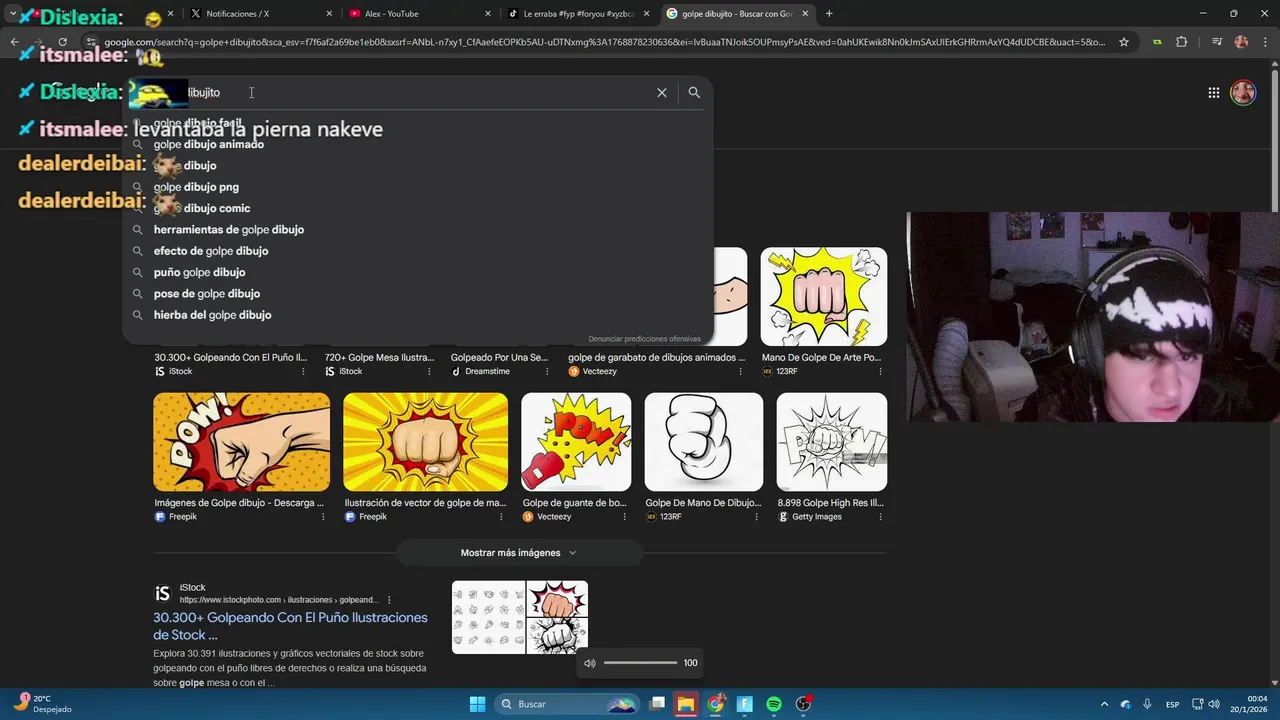
Task: Show hidden system tray icons
Action: [x=1104, y=704]
